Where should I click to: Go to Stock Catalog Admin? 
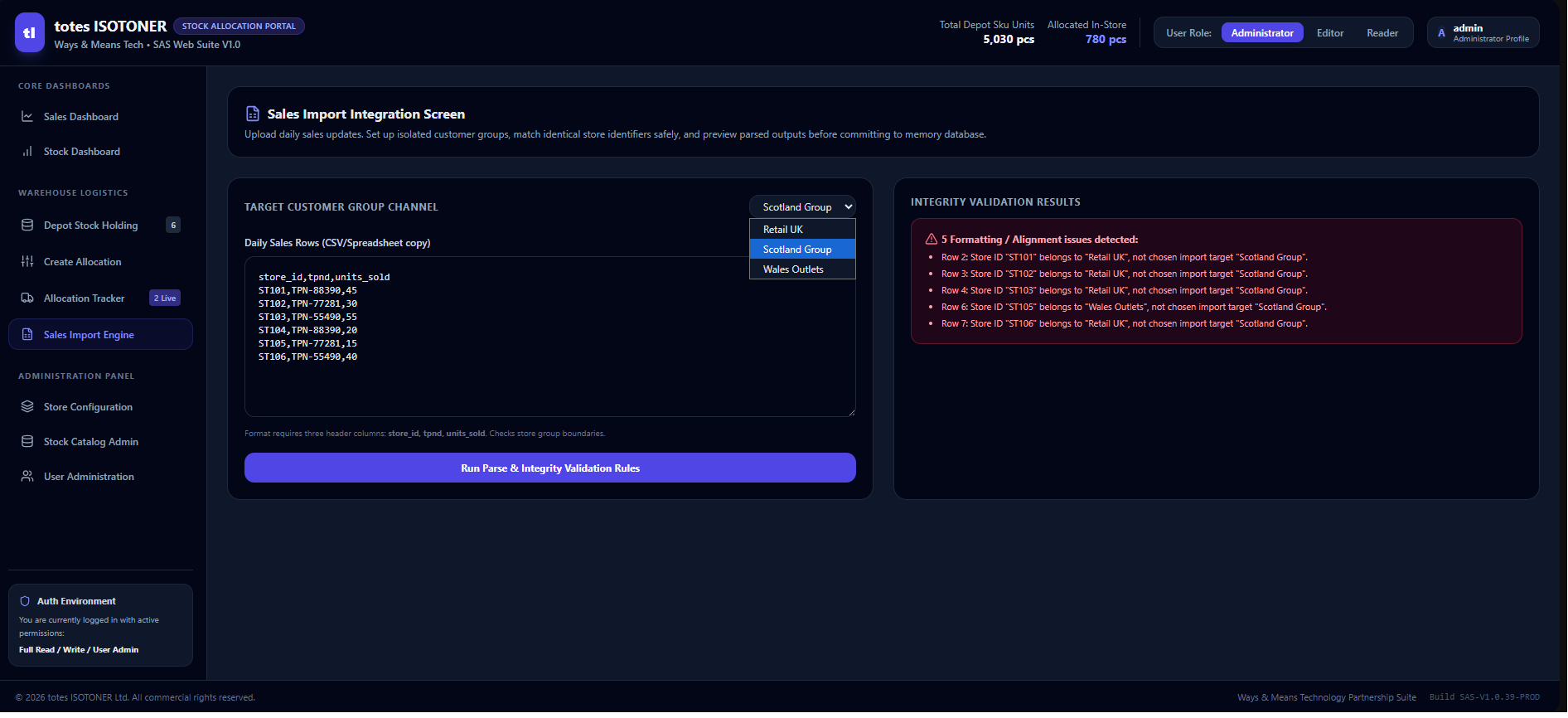(100, 442)
